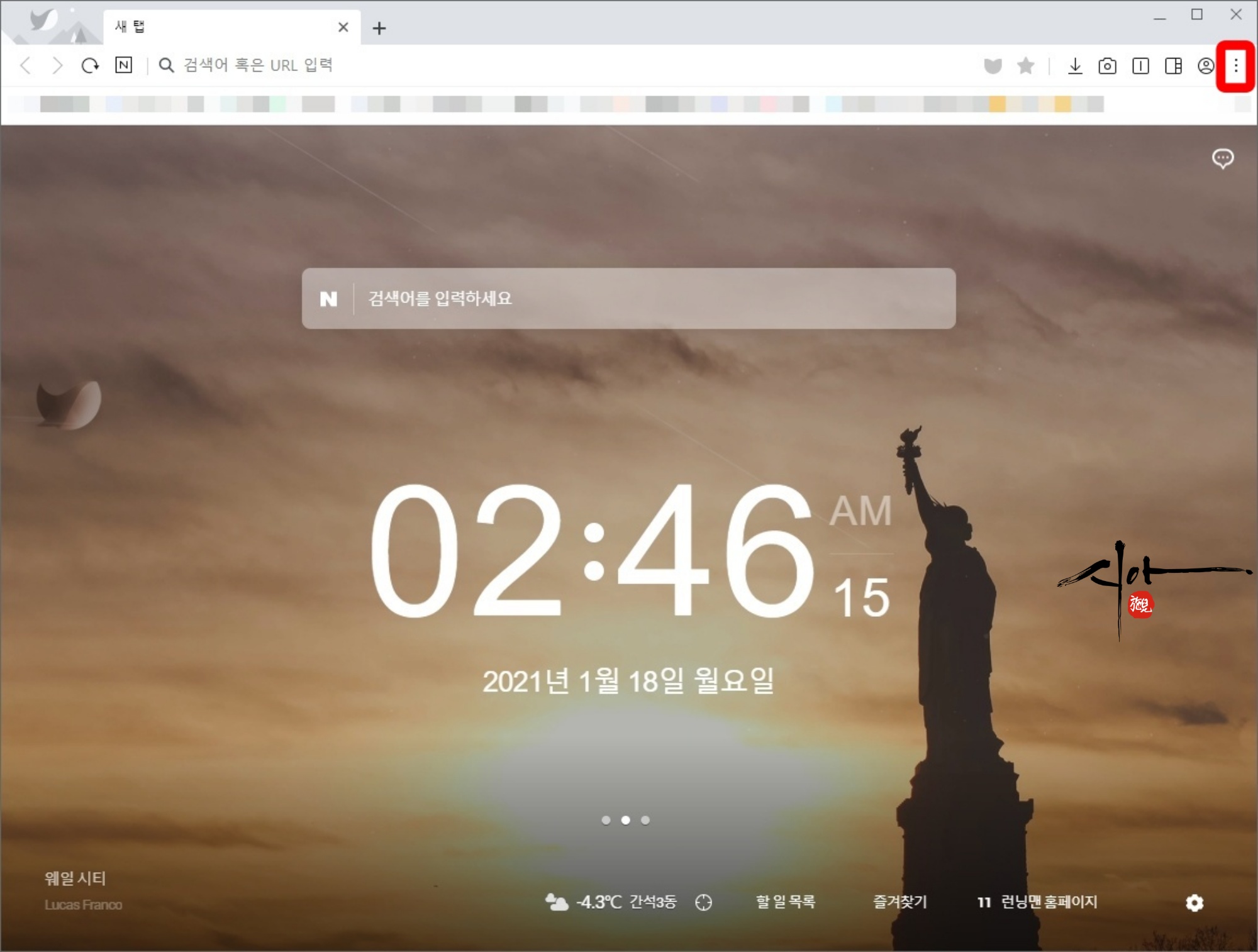Viewport: 1258px width, 952px height.
Task: Open the downloads arrow icon
Action: tap(1075, 66)
